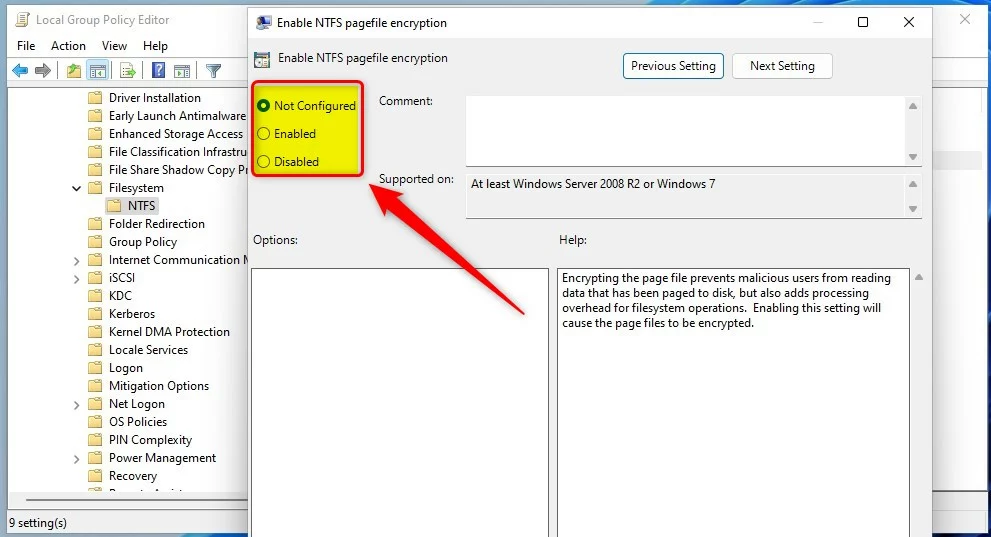The width and height of the screenshot is (991, 537).
Task: Open Help via the question mark icon
Action: pyautogui.click(x=158, y=71)
